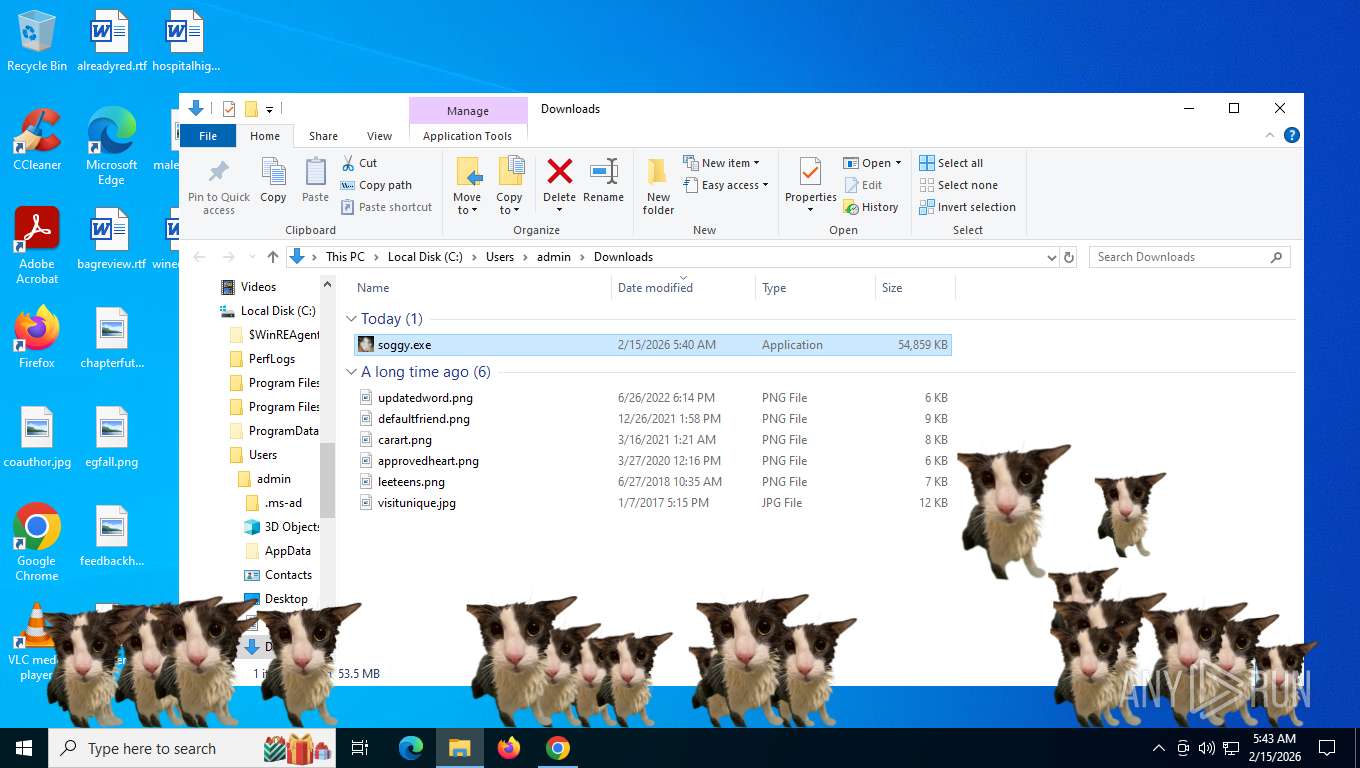Select the carart.png file
Viewport: 1360px width, 768px height.
pyautogui.click(x=653, y=440)
